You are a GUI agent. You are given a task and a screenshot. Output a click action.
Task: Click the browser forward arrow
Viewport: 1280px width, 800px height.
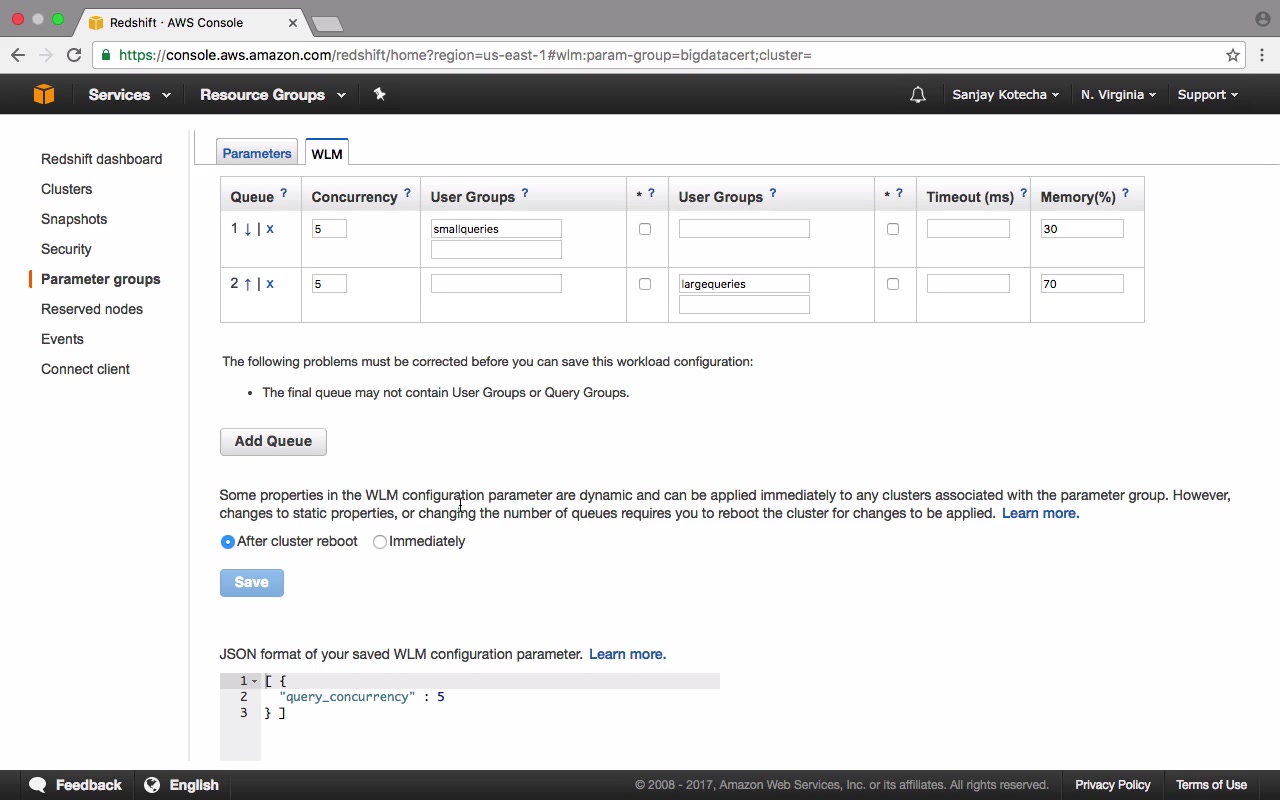coord(45,55)
